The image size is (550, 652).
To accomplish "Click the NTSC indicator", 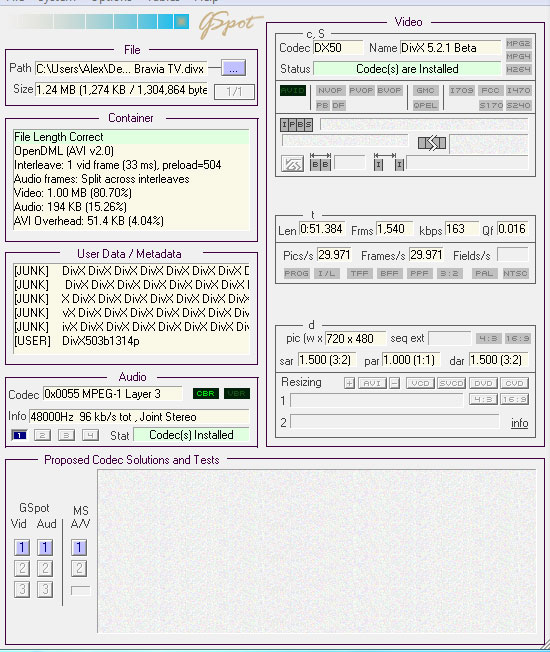I will pyautogui.click(x=515, y=273).
